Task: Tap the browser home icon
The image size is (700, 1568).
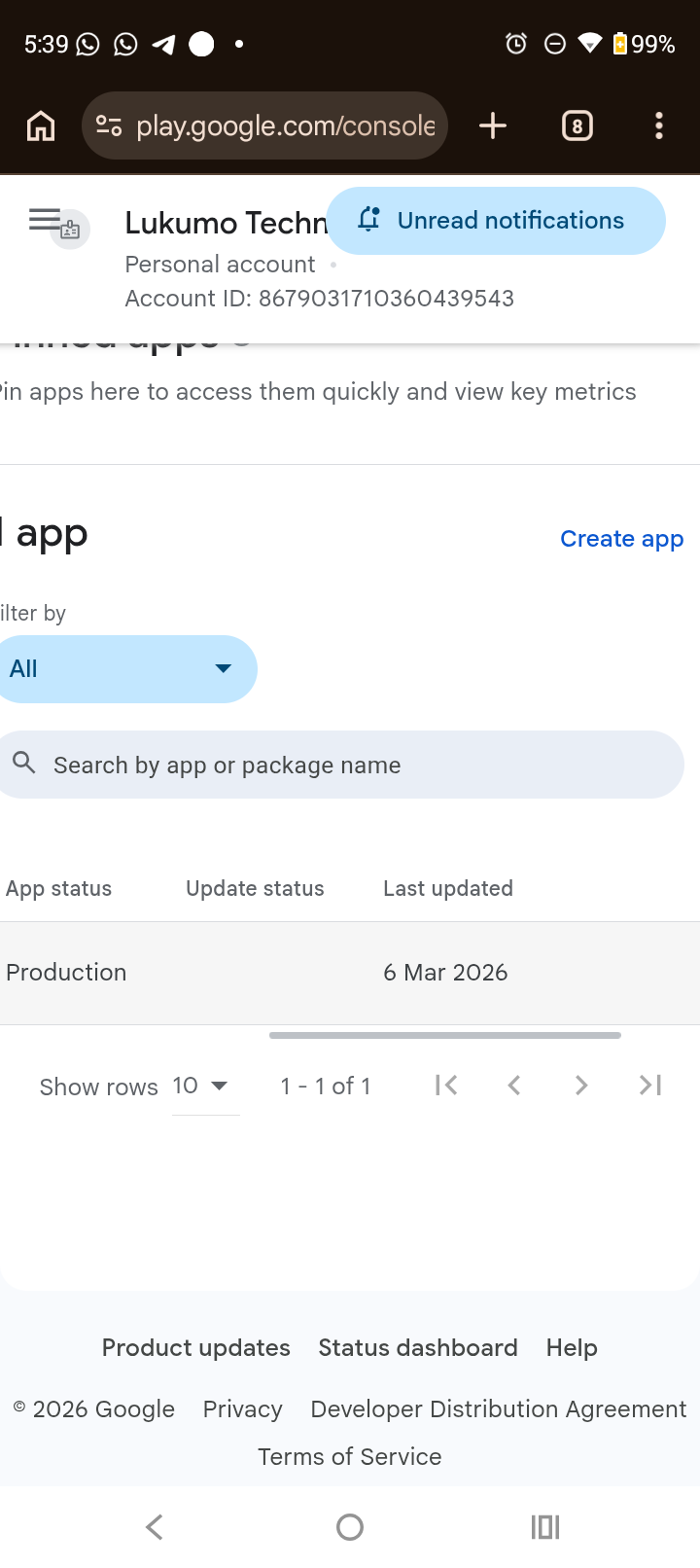Action: pos(41,125)
